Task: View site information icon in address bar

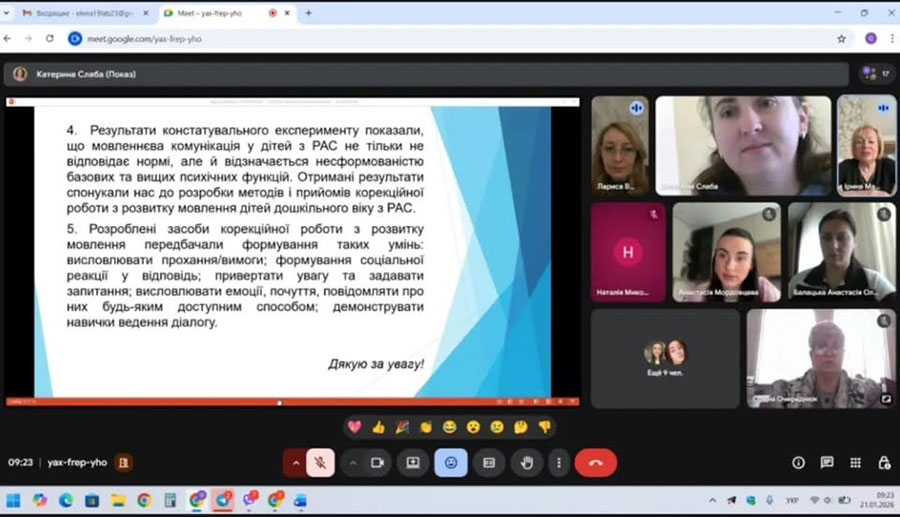Action: 75,38
